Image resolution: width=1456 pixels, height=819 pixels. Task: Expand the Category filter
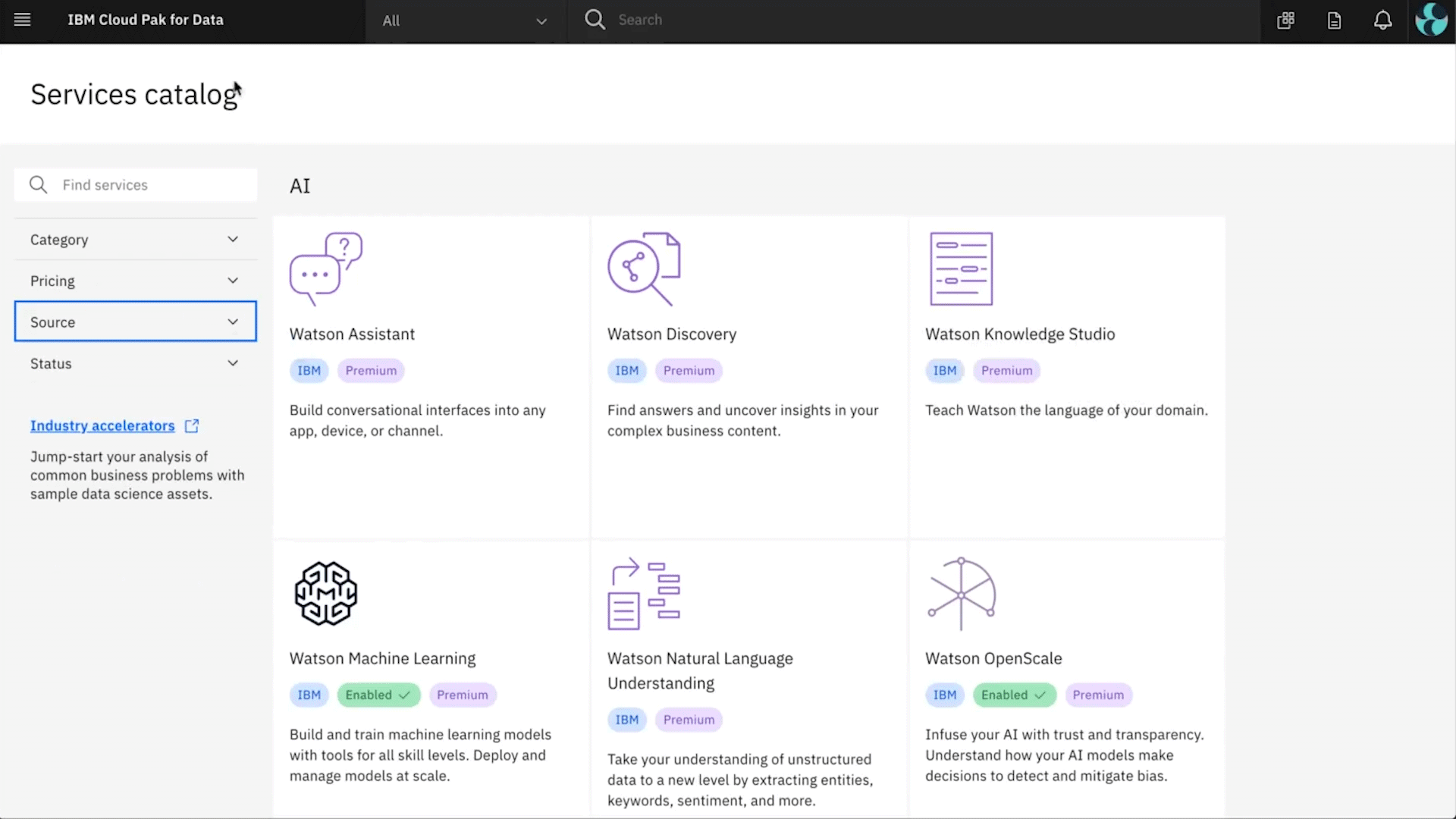coord(136,240)
